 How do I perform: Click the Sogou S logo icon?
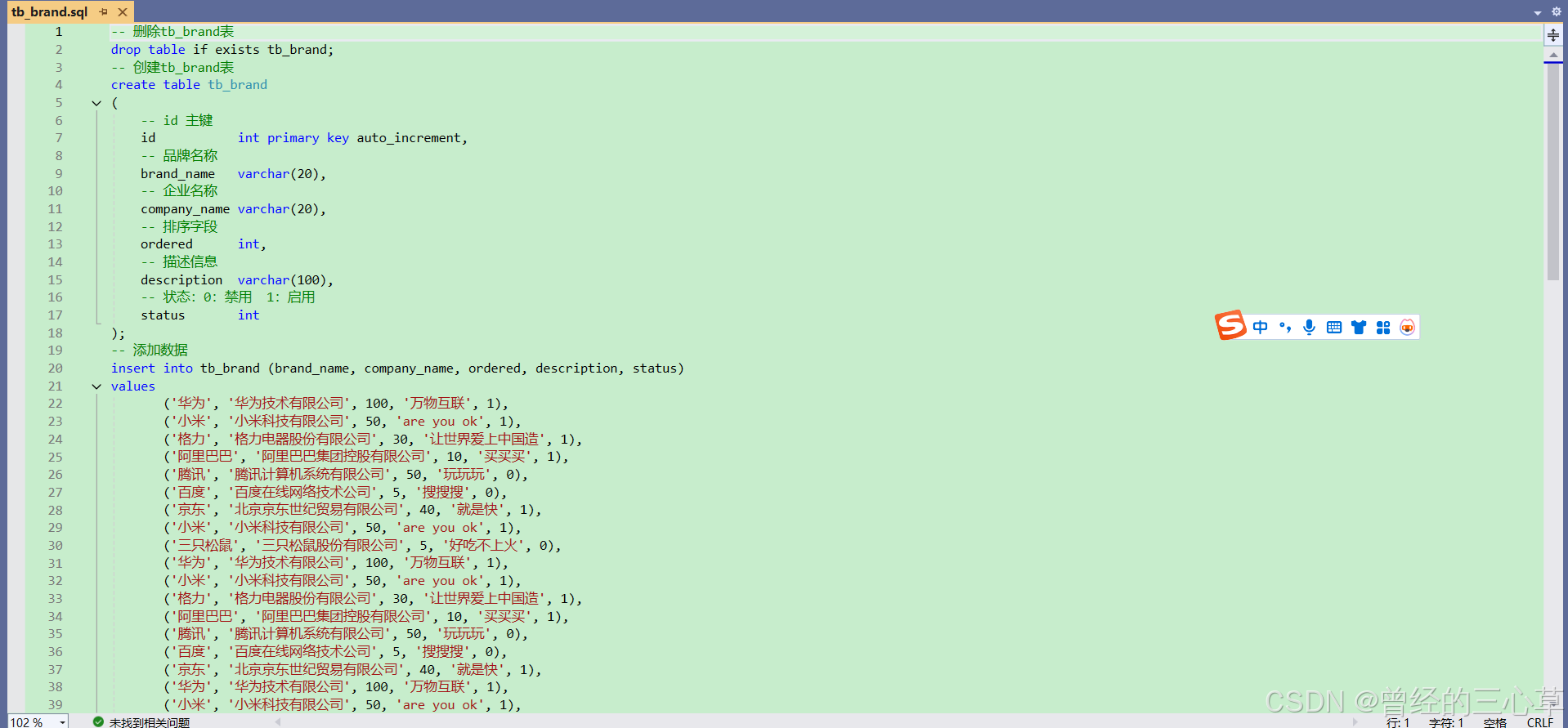click(1230, 325)
